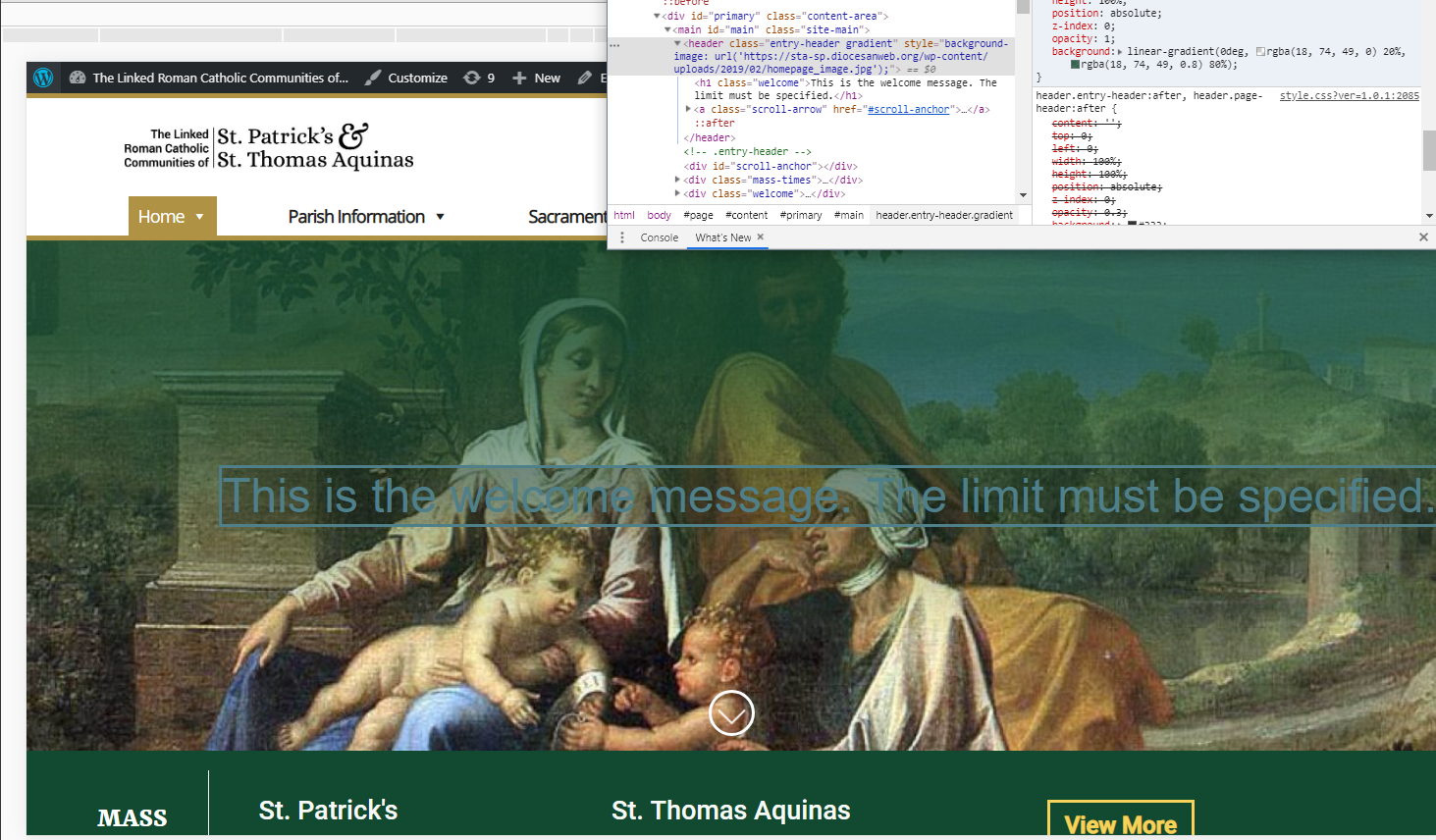Click the scroll-down arrow circle on the hero image
This screenshot has height=840, width=1436.
pyautogui.click(x=731, y=713)
